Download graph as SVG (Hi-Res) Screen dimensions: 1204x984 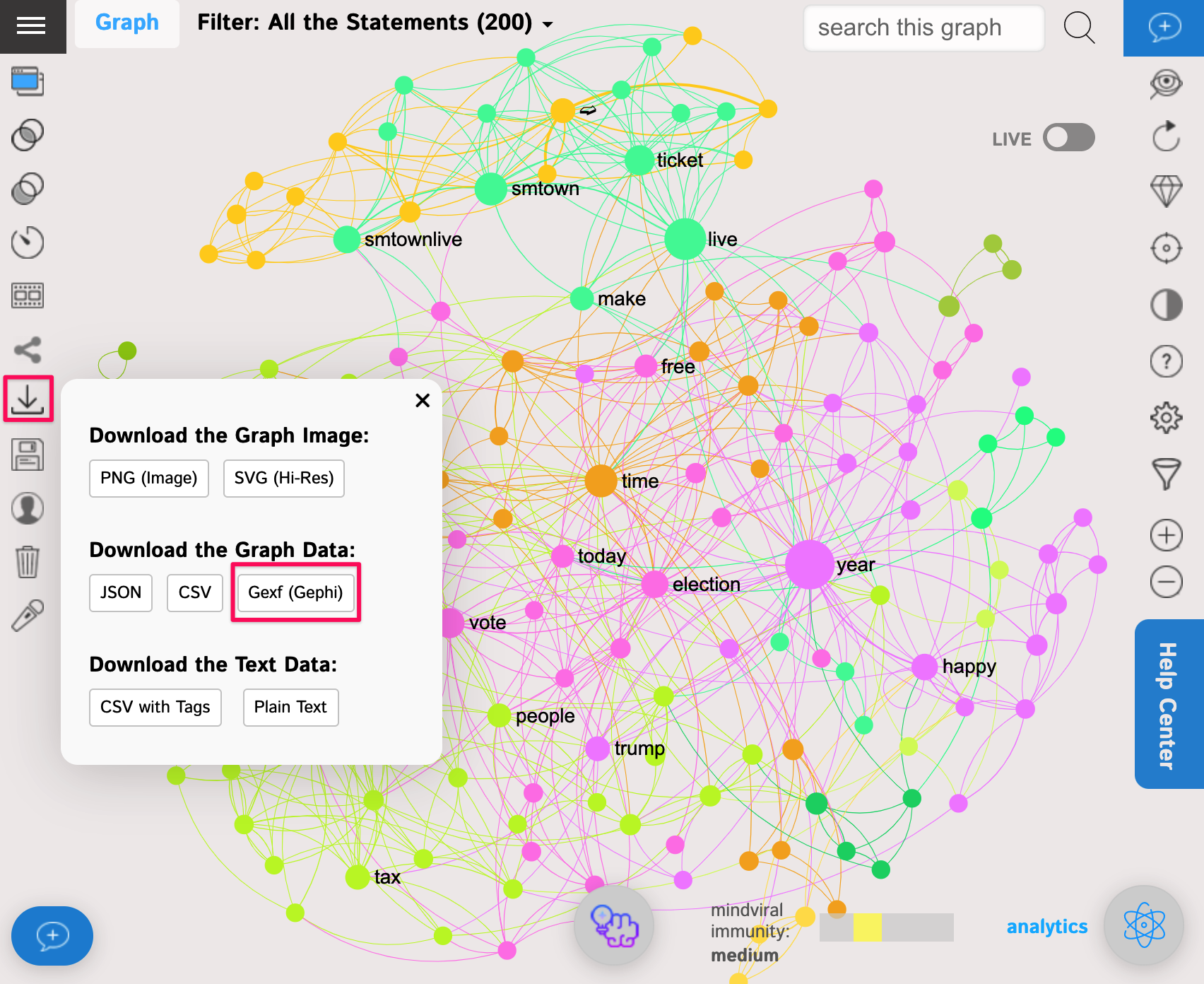click(284, 479)
